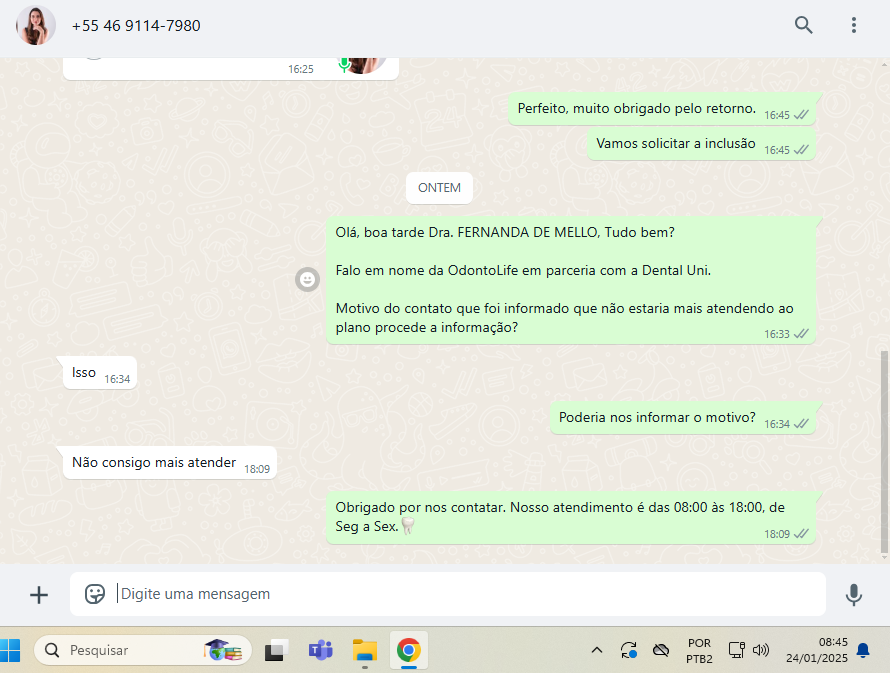Open the attachment plus button
The height and width of the screenshot is (673, 890).
(39, 595)
